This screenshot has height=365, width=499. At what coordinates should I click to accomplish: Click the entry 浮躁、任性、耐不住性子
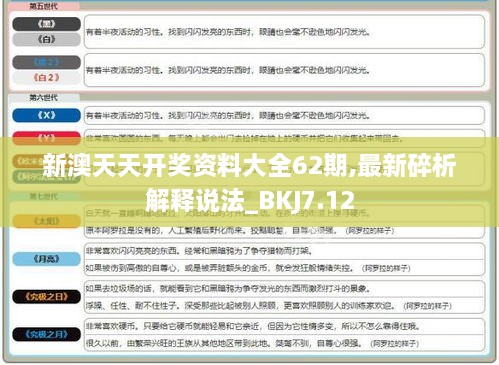[284, 306]
